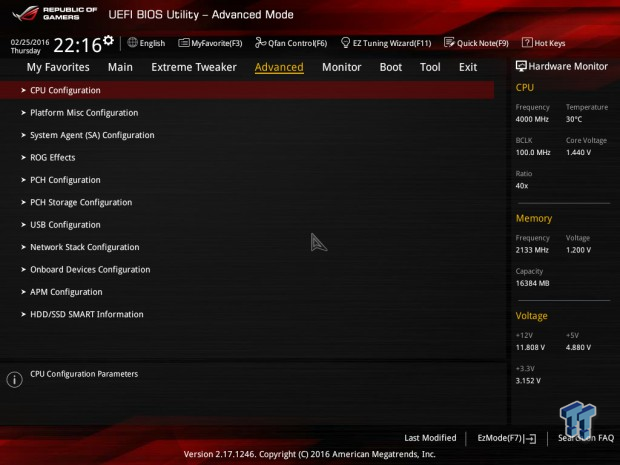Open the Extreme Tweaker tab

pos(194,67)
